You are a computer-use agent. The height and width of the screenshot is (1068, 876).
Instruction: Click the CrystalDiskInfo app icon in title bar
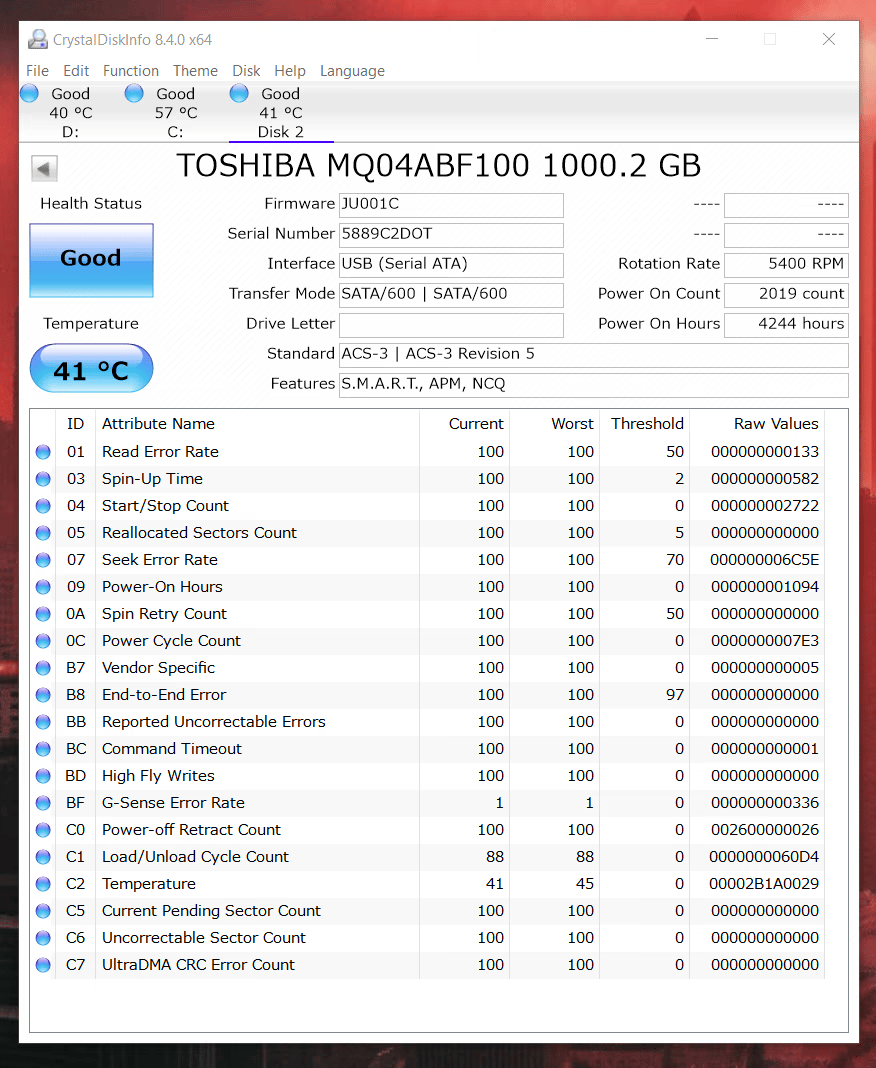[x=37, y=40]
